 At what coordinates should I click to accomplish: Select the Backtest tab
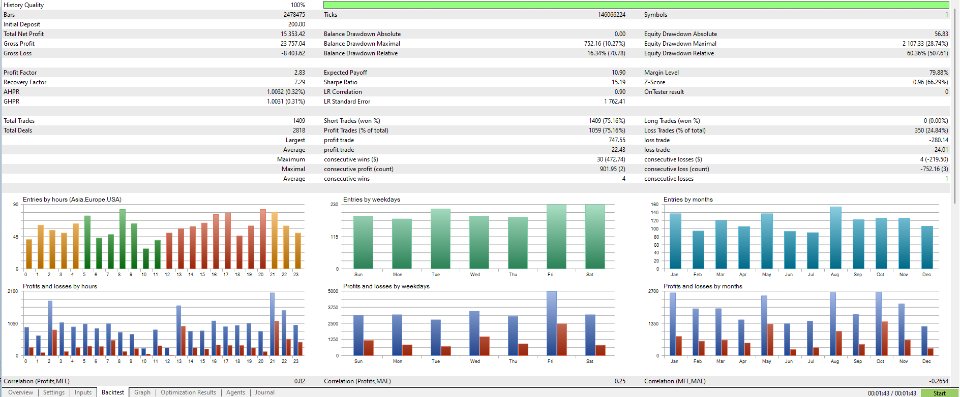pyautogui.click(x=113, y=393)
